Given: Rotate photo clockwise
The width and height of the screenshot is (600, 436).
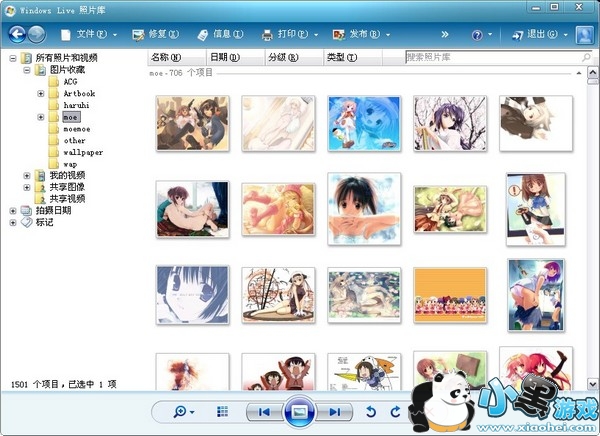Looking at the screenshot, I should pyautogui.click(x=395, y=412).
